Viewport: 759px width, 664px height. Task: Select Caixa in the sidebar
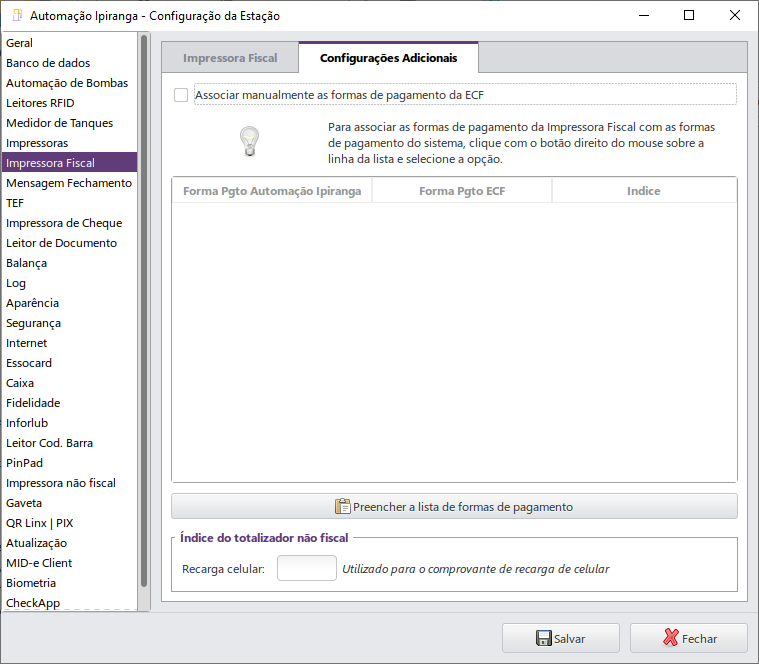69,383
